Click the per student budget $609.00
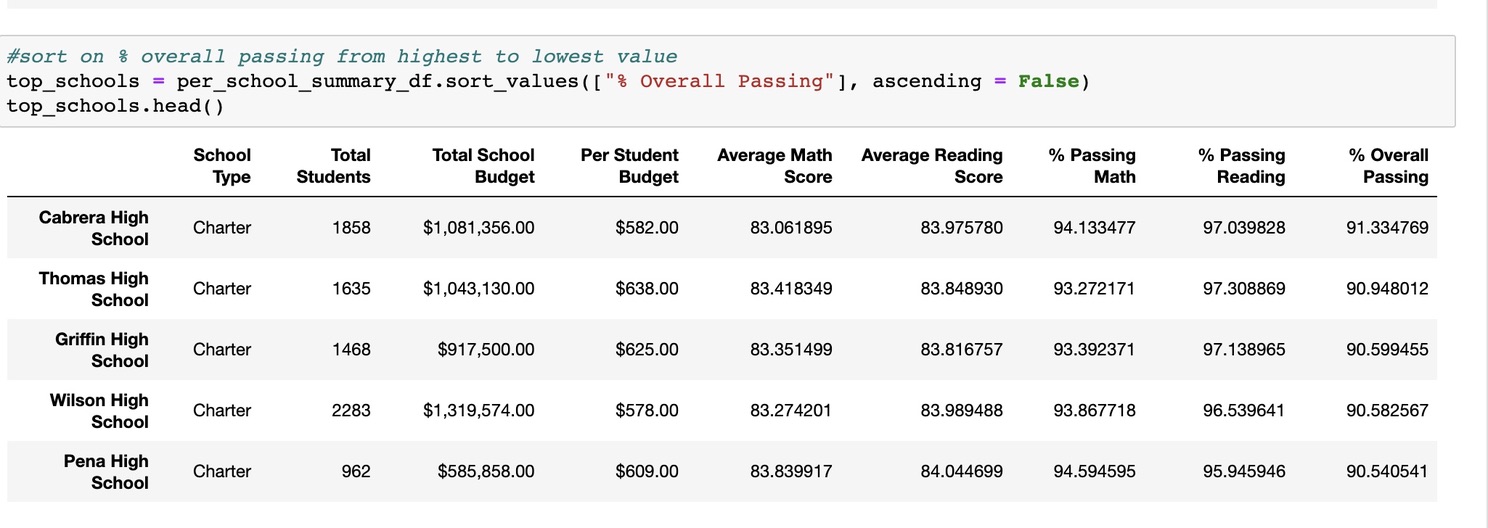Screen dimensions: 1488x528 [647, 472]
